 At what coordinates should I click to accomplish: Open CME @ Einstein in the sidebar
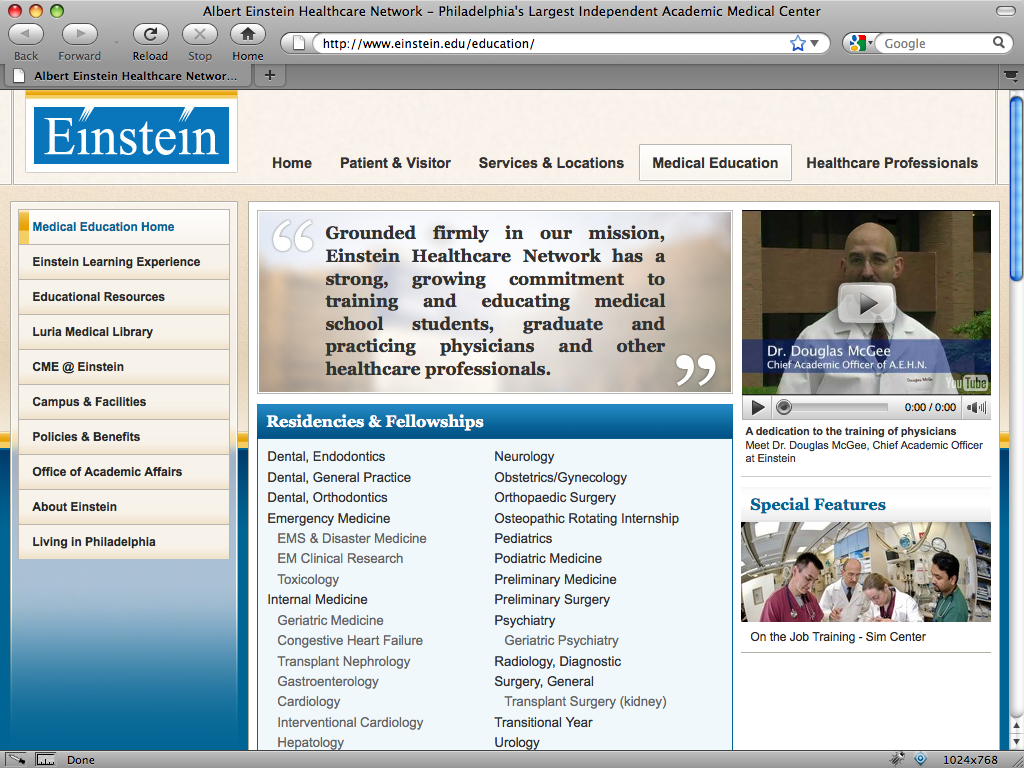coord(124,367)
